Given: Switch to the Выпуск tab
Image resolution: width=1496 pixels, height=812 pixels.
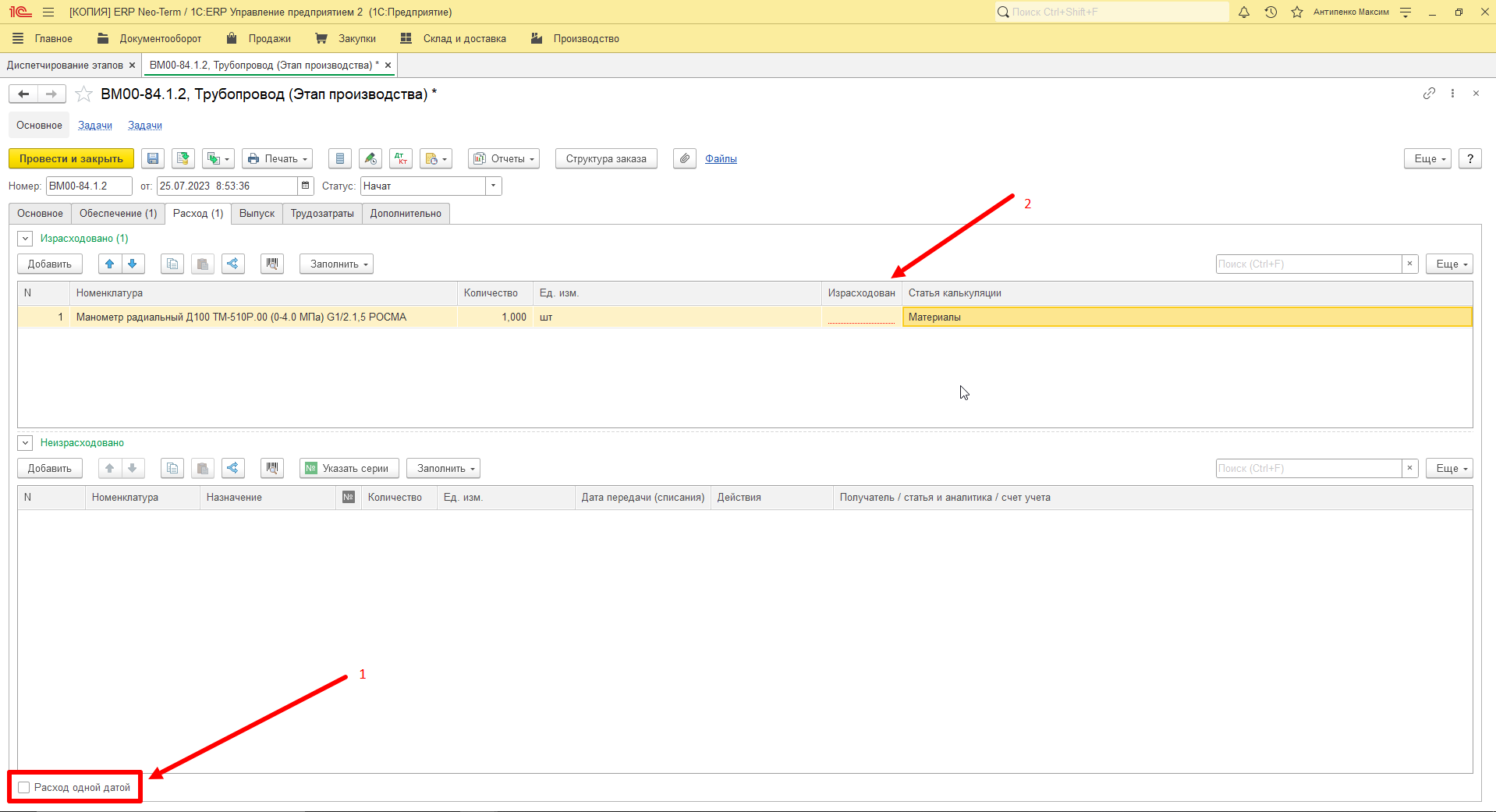Looking at the screenshot, I should [257, 214].
